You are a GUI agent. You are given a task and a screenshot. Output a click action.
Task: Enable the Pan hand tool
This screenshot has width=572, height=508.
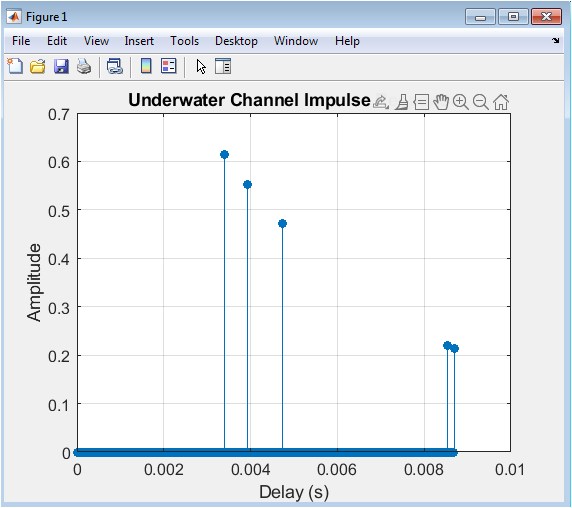[x=441, y=102]
